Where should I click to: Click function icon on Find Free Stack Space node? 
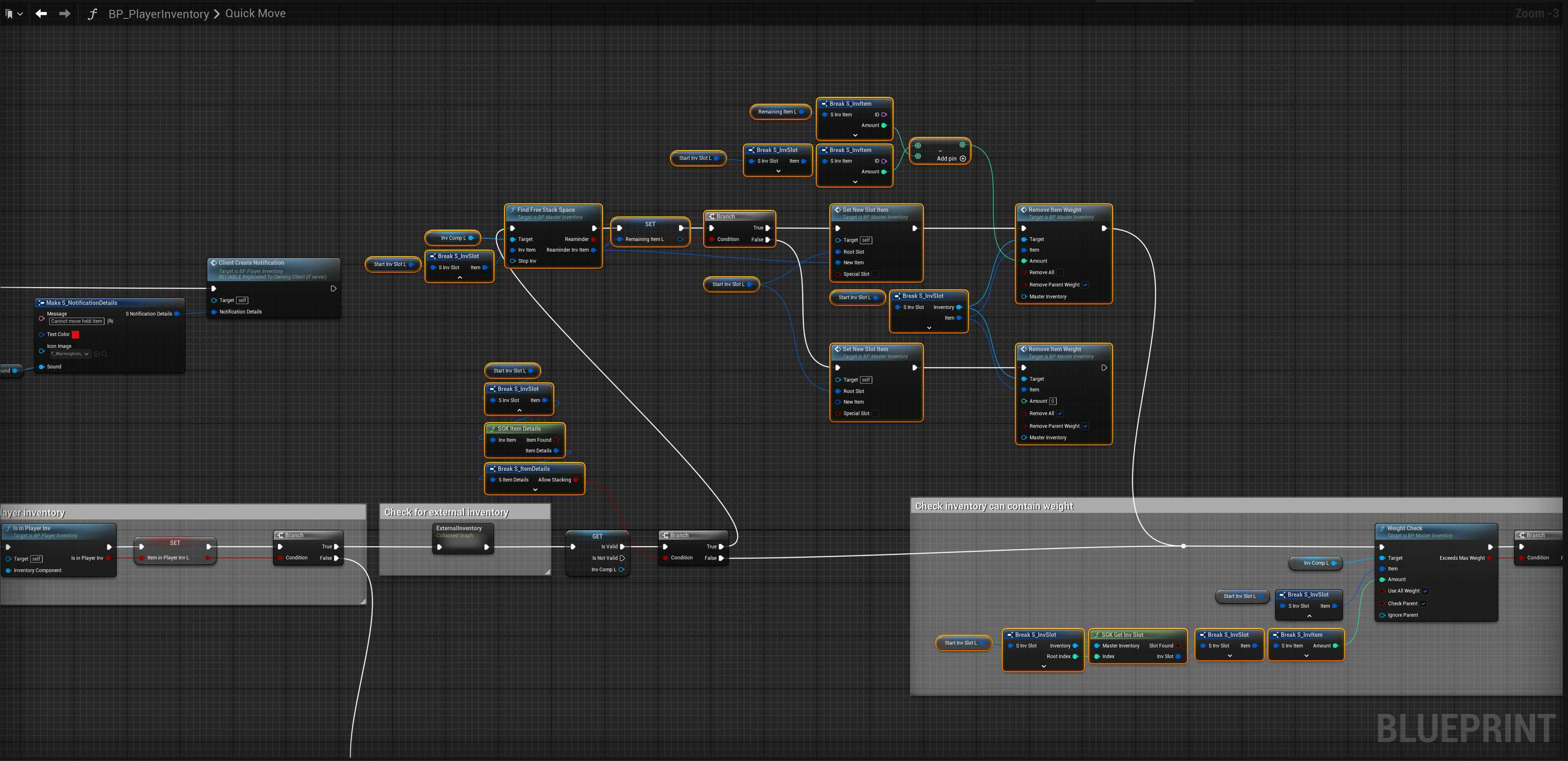point(512,209)
